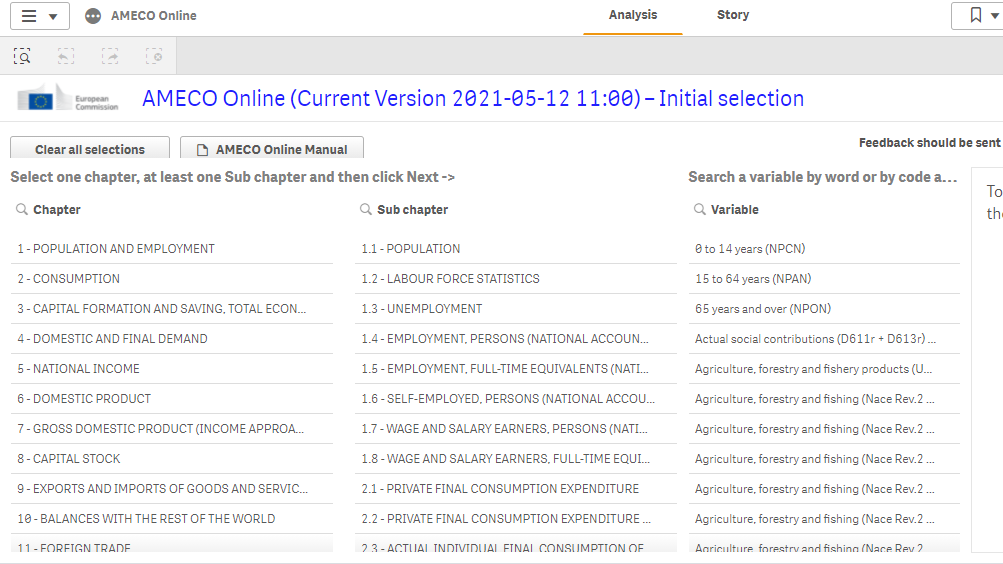Open the AMECO Online Manual
Viewport: 1003px width, 564px height.
[x=272, y=150]
